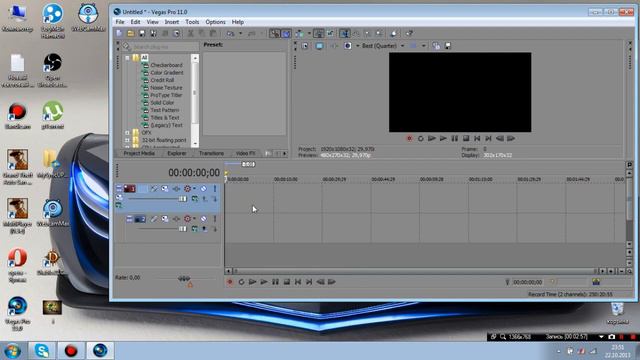The width and height of the screenshot is (640, 360).
Task: Select Titles & Text generator
Action: 164,118
